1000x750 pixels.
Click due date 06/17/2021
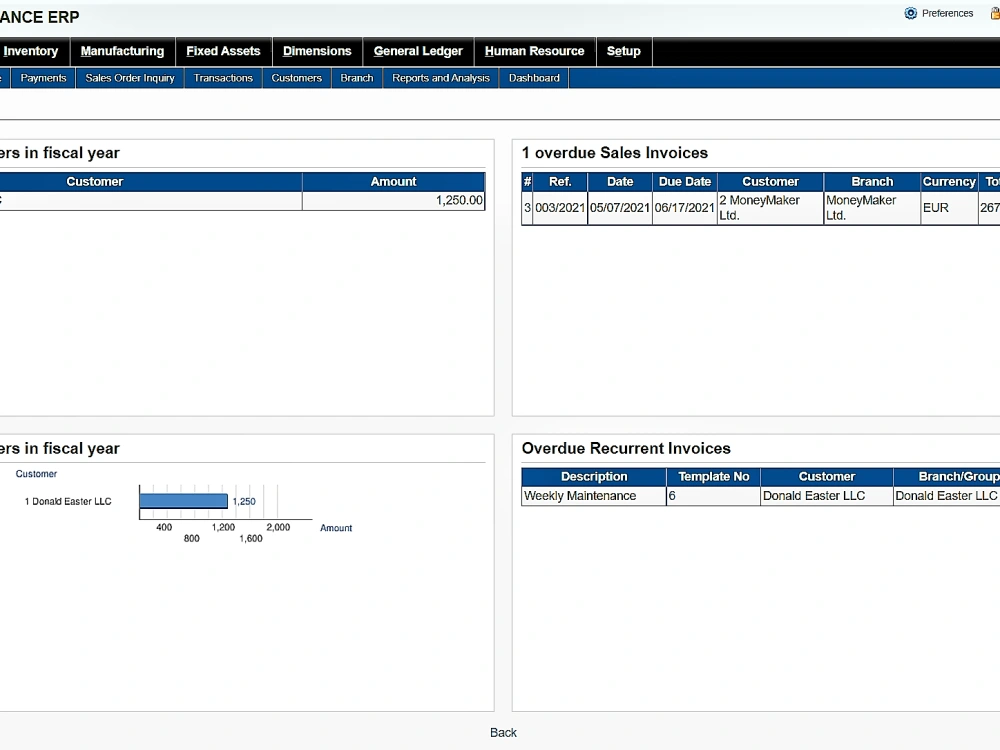(x=685, y=208)
